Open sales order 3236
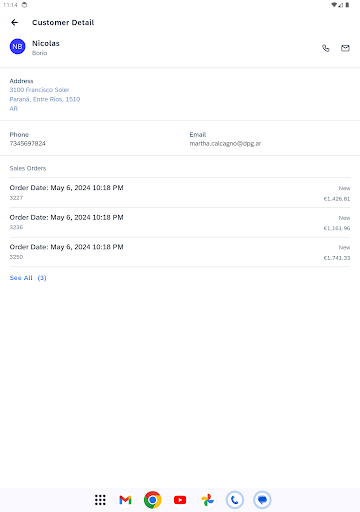The width and height of the screenshot is (360, 512). (180, 222)
